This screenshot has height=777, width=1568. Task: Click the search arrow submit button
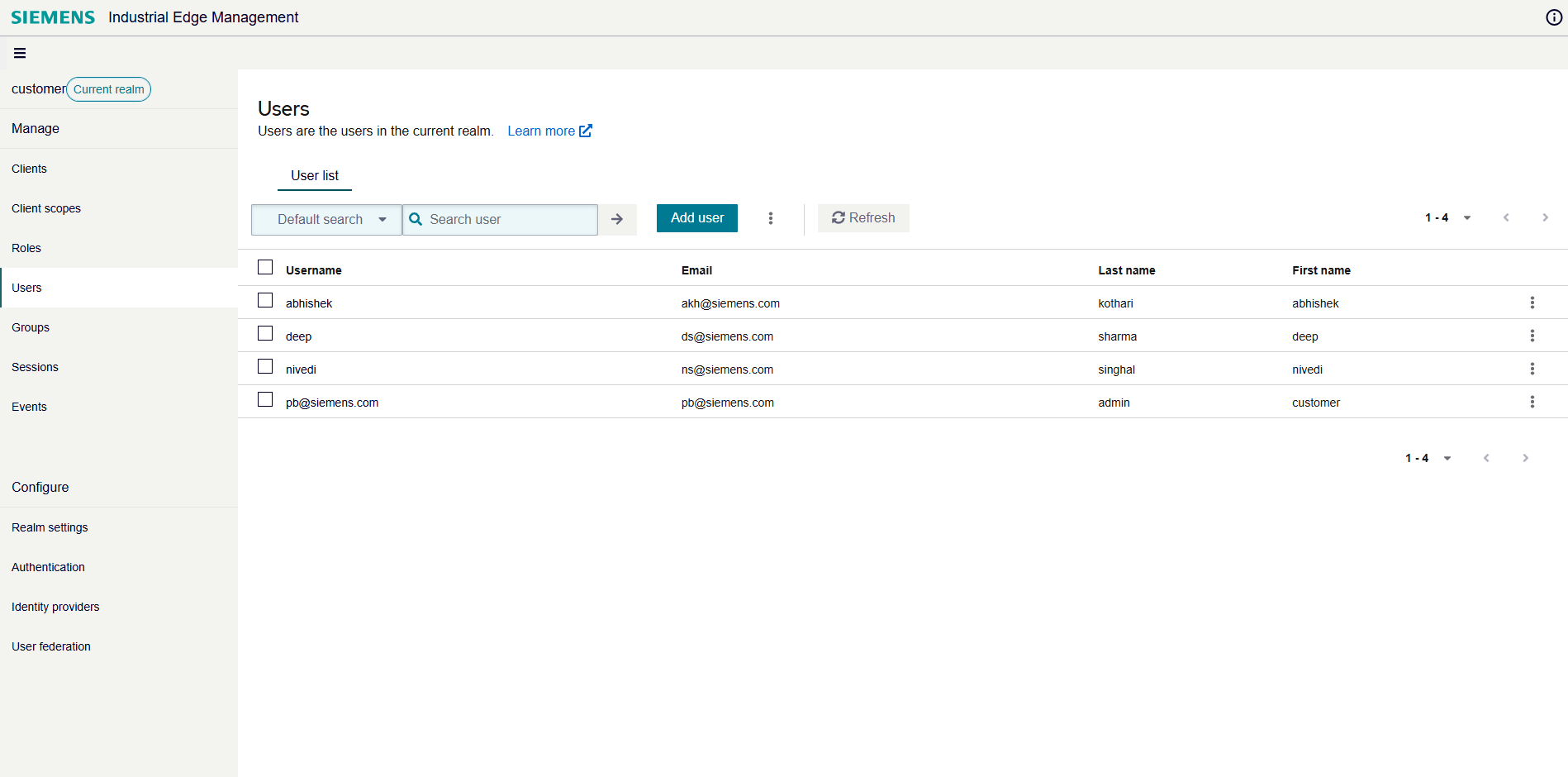[x=617, y=219]
